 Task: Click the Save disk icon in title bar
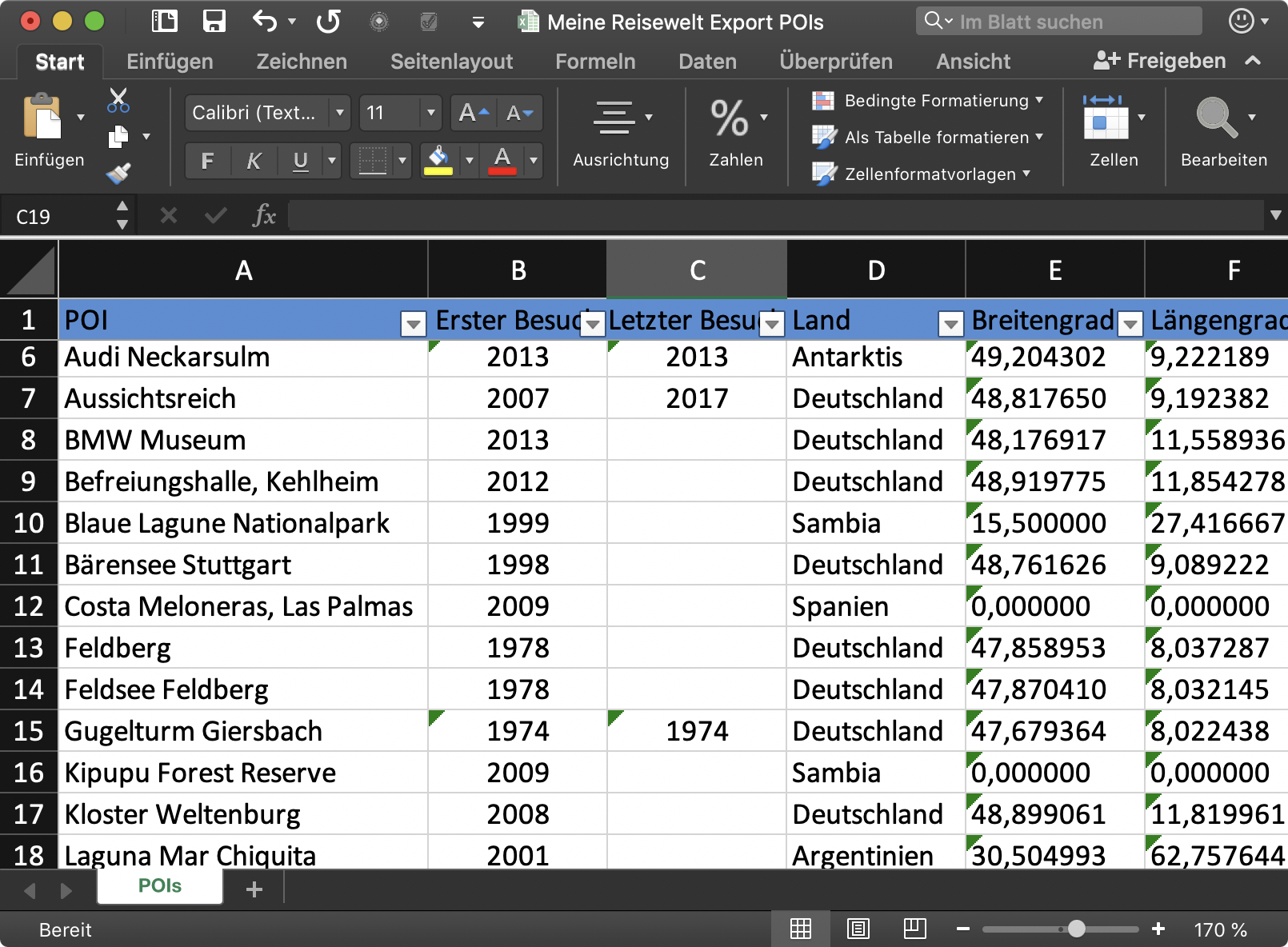(x=214, y=21)
